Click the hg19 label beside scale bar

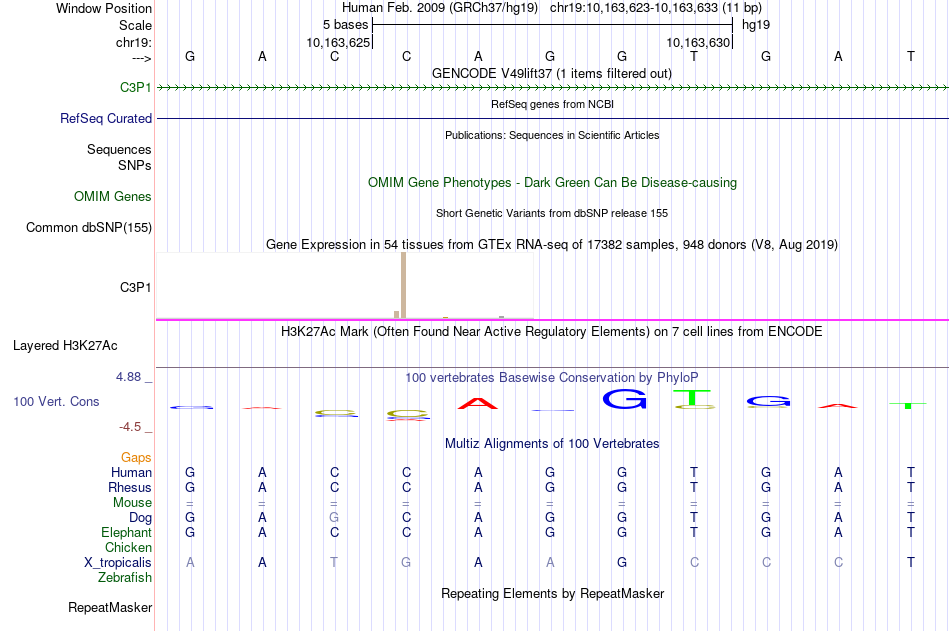(x=756, y=25)
